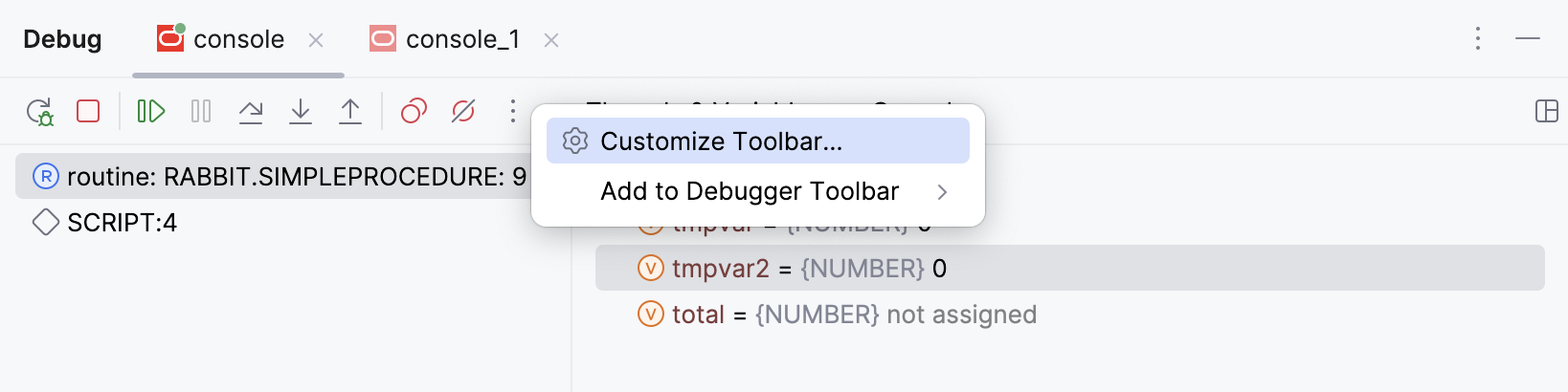Open Debug tool window options menu
The width and height of the screenshot is (1568, 392).
pyautogui.click(x=1478, y=38)
